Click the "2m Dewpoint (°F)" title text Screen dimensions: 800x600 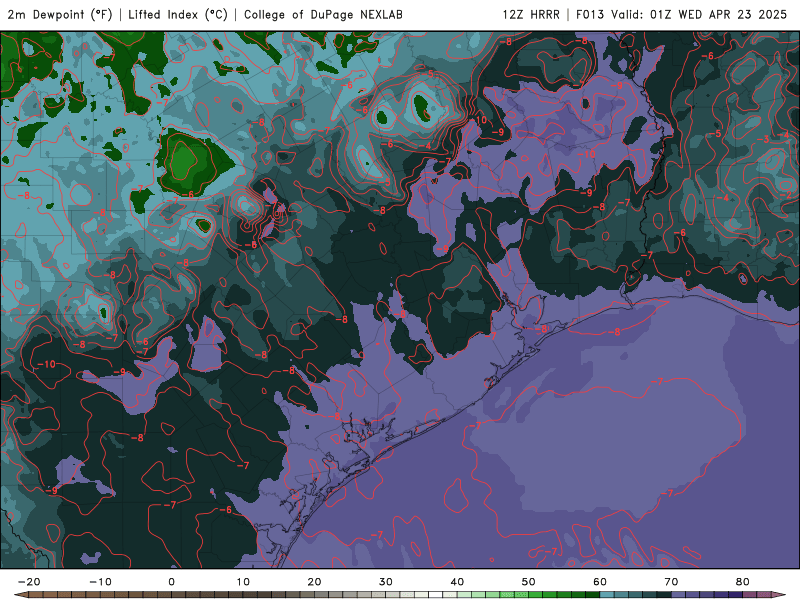point(60,15)
